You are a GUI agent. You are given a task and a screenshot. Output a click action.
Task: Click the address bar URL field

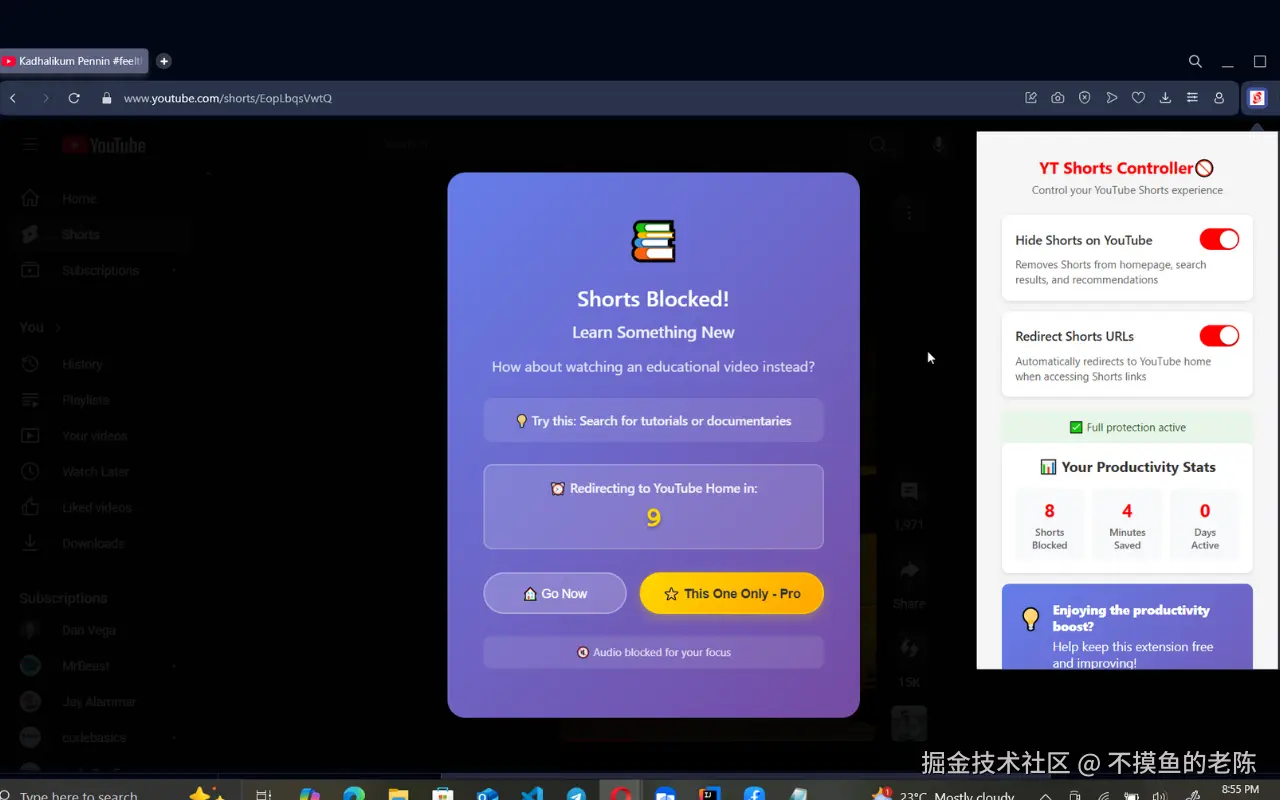pos(560,98)
